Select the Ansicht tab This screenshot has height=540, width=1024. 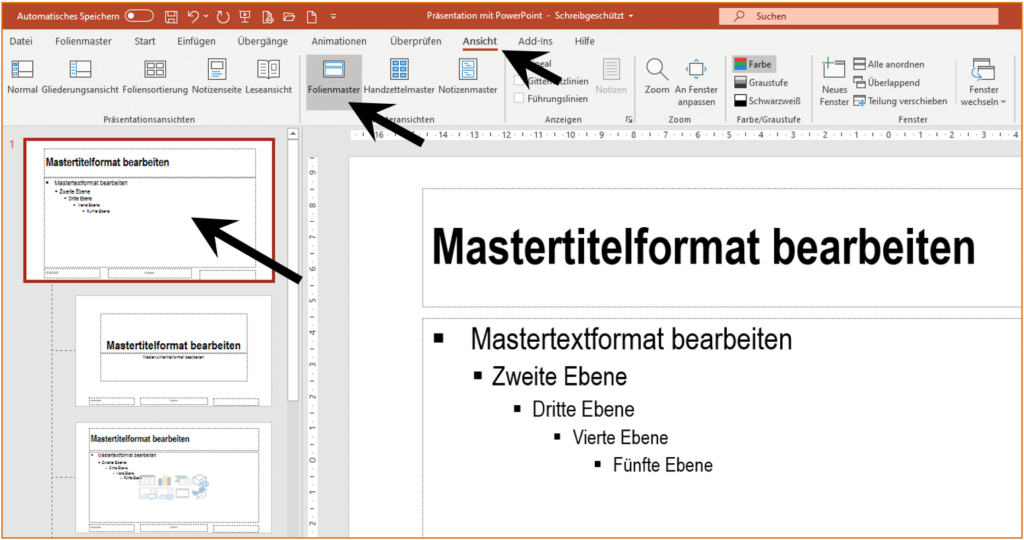tap(480, 41)
